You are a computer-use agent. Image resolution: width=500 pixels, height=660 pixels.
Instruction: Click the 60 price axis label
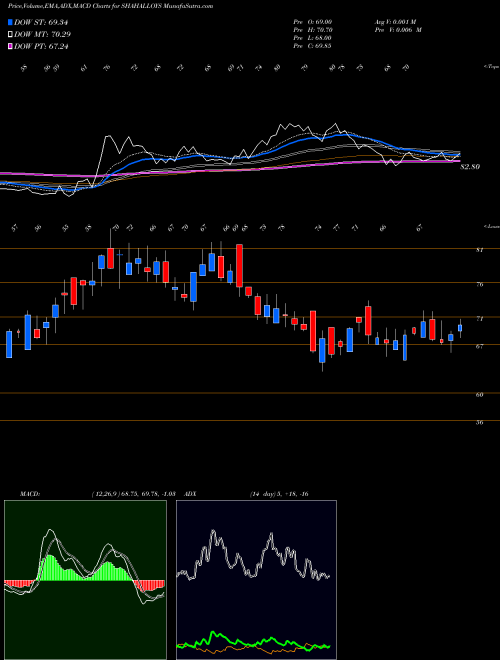479,394
